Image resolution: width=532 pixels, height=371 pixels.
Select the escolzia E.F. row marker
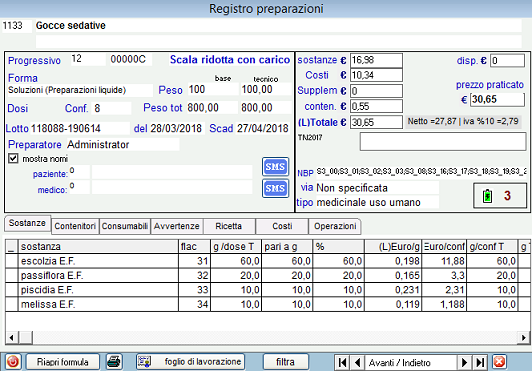coord(12,261)
